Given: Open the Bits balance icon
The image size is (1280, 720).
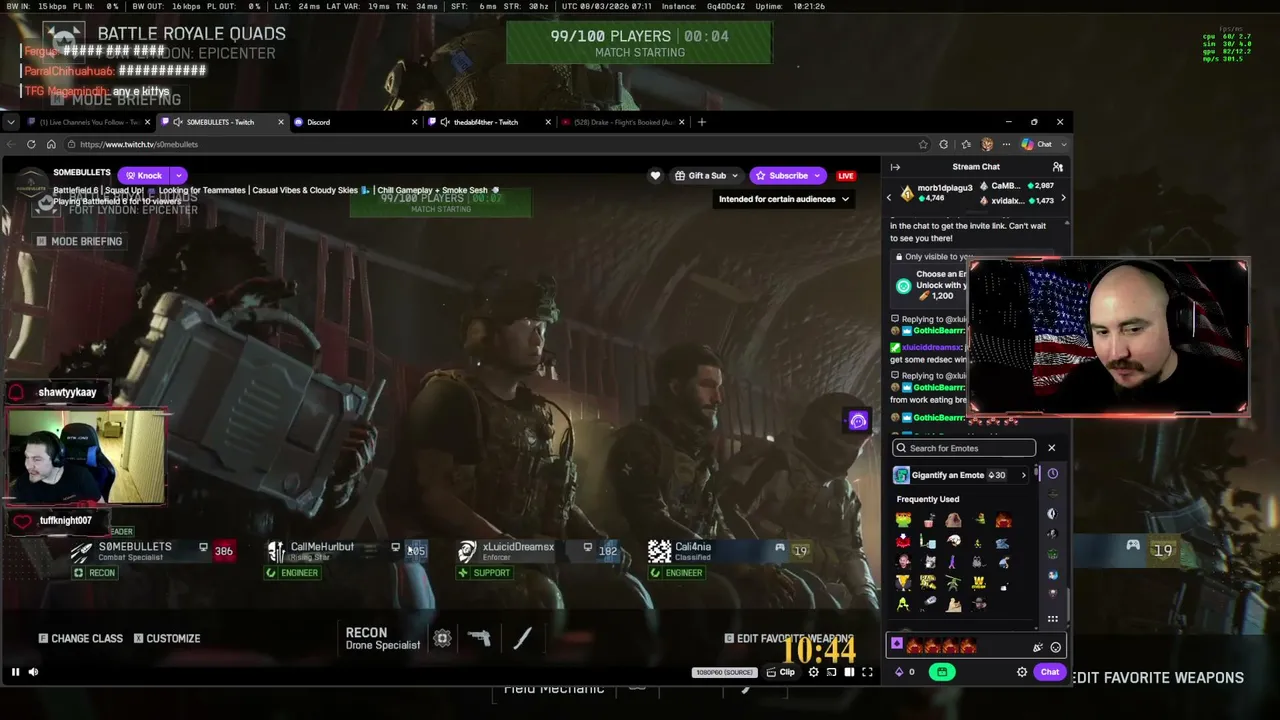Looking at the screenshot, I should point(899,672).
